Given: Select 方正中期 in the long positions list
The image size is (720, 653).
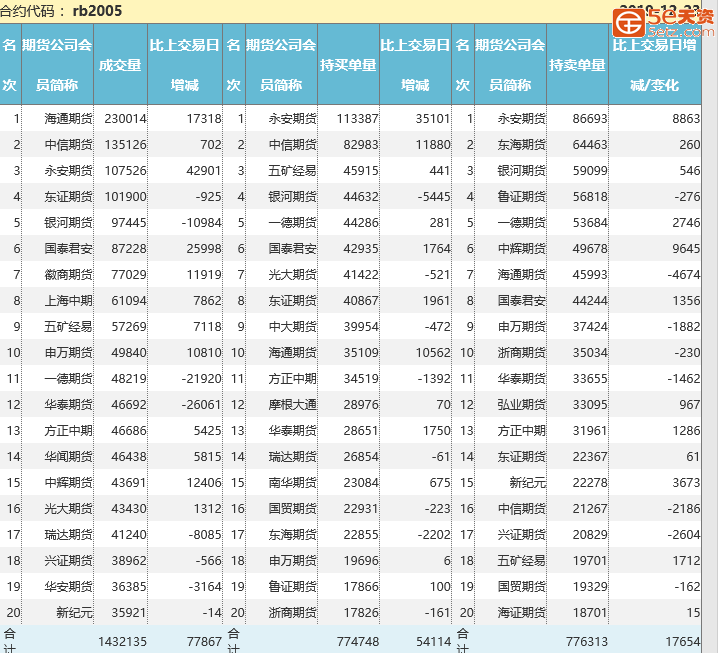Looking at the screenshot, I should pos(292,379).
